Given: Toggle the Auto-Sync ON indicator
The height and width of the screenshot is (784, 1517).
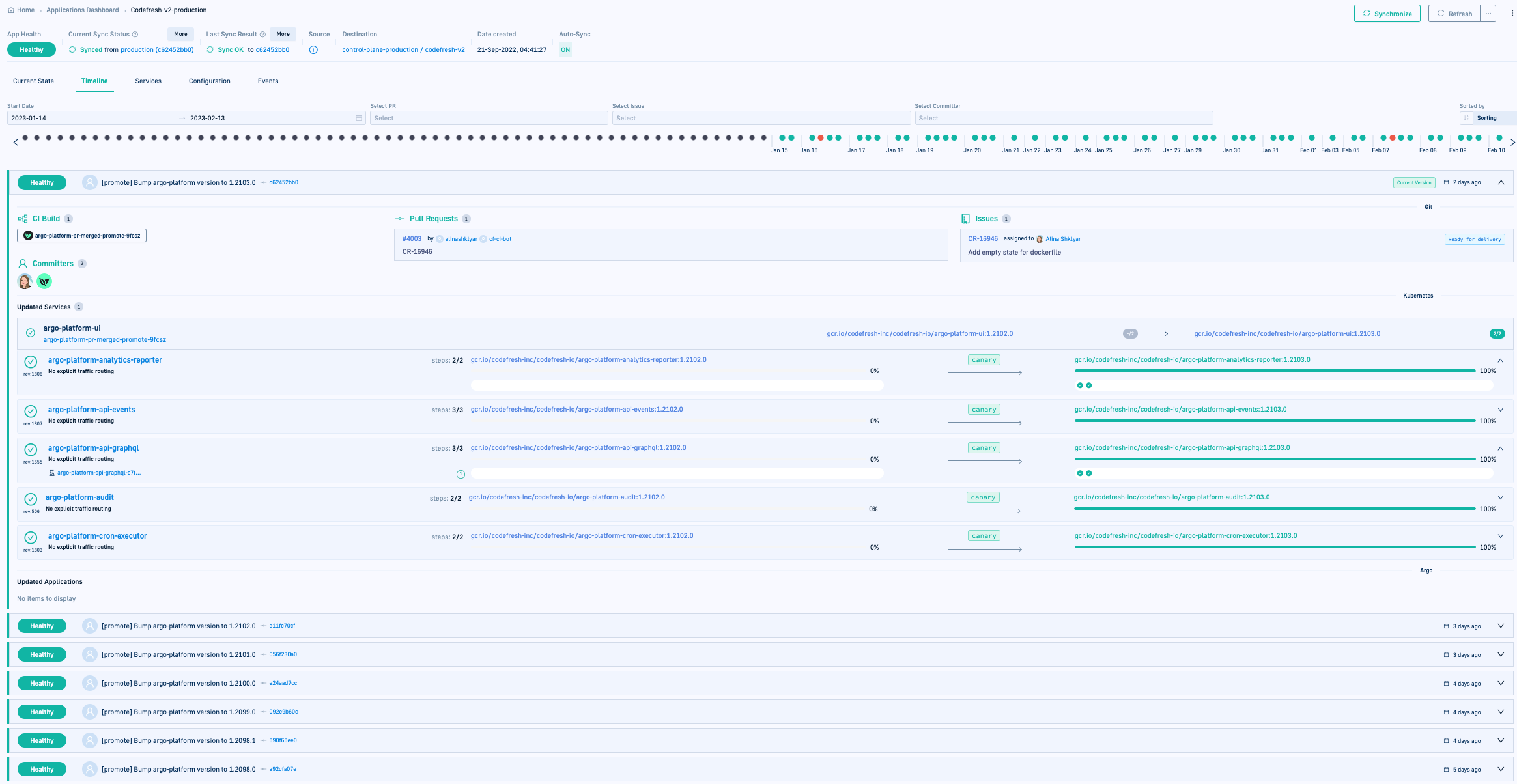Looking at the screenshot, I should (565, 50).
